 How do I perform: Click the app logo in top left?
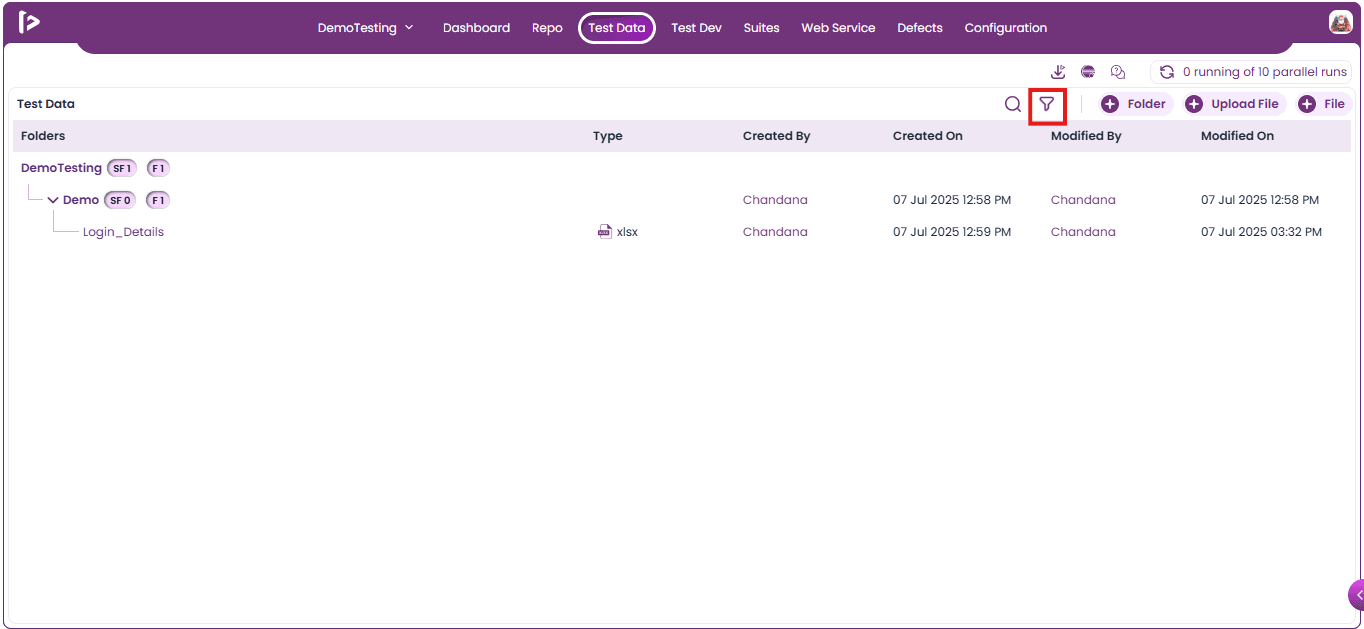[29, 22]
